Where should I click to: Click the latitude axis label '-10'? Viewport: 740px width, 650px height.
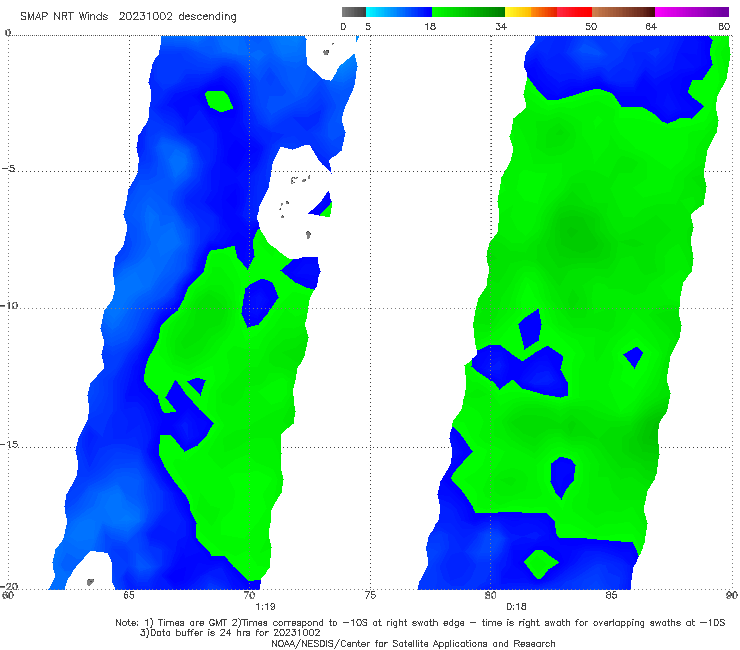click(x=9, y=305)
